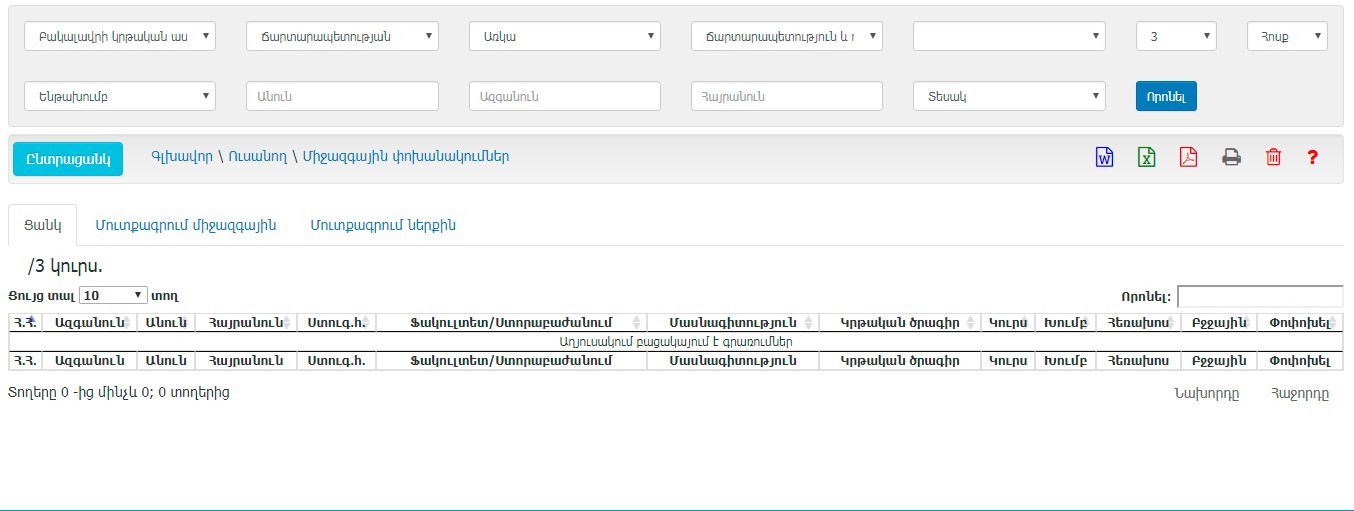Sort table by Ազգանուն column
Screen dimensions: 1354x511
click(x=89, y=322)
